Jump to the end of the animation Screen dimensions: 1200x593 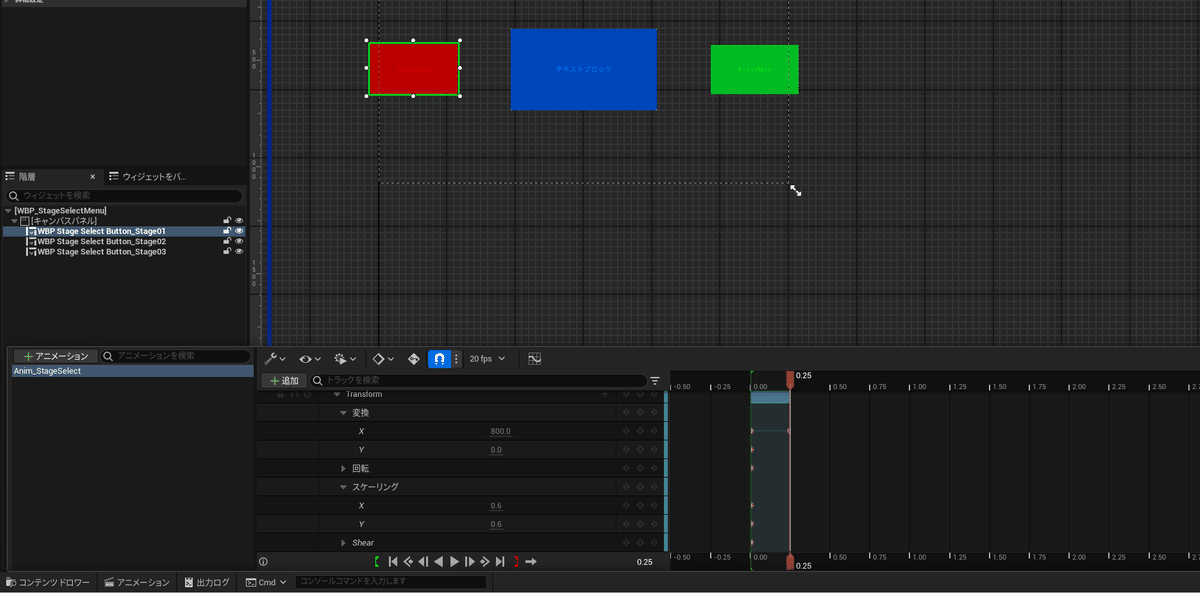click(500, 562)
